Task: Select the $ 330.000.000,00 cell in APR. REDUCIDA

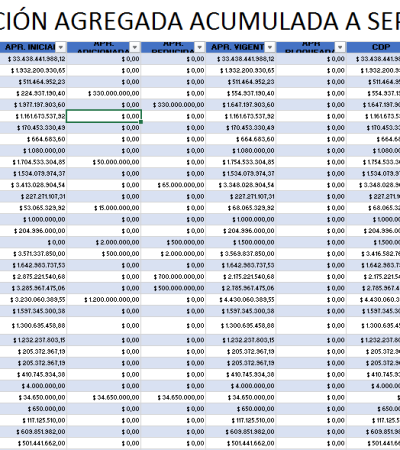Action: click(173, 105)
